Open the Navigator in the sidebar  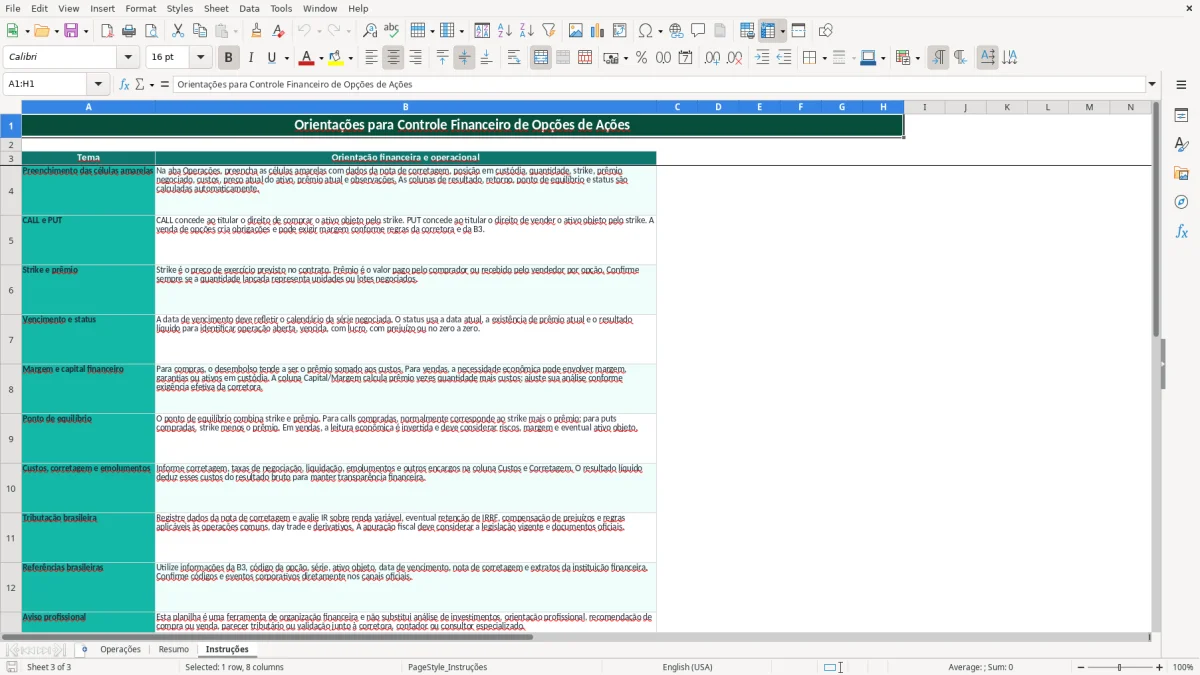(x=1181, y=202)
